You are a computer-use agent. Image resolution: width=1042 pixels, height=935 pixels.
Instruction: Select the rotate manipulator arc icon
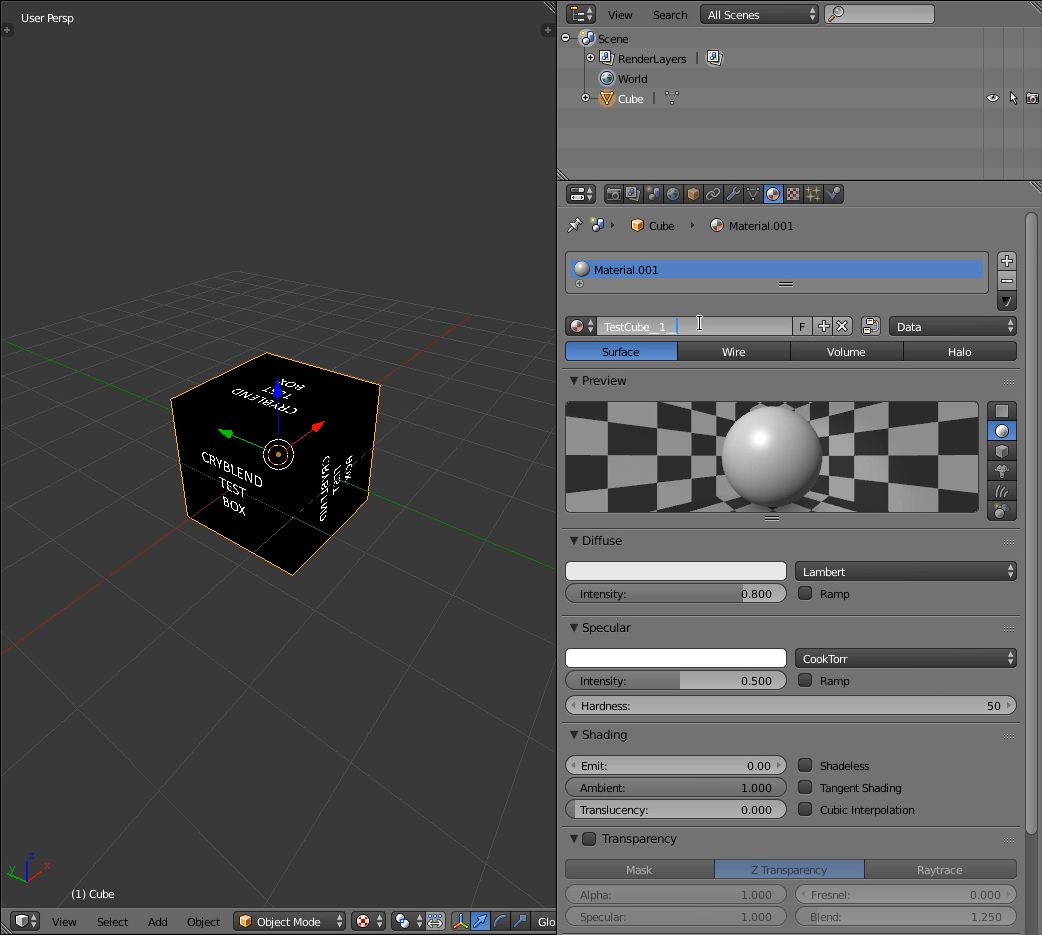pyautogui.click(x=500, y=921)
